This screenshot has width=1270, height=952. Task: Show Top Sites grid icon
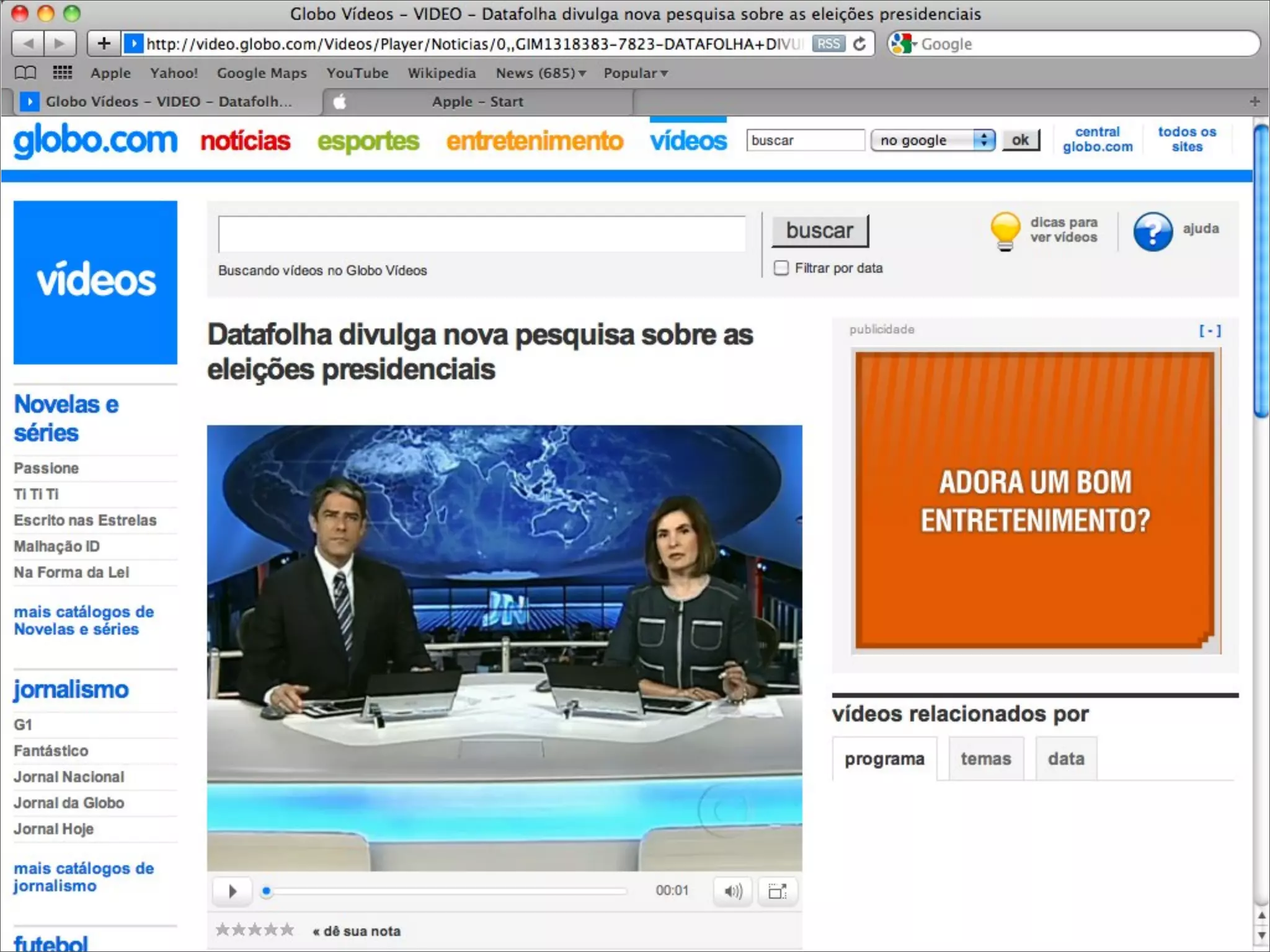[x=62, y=73]
